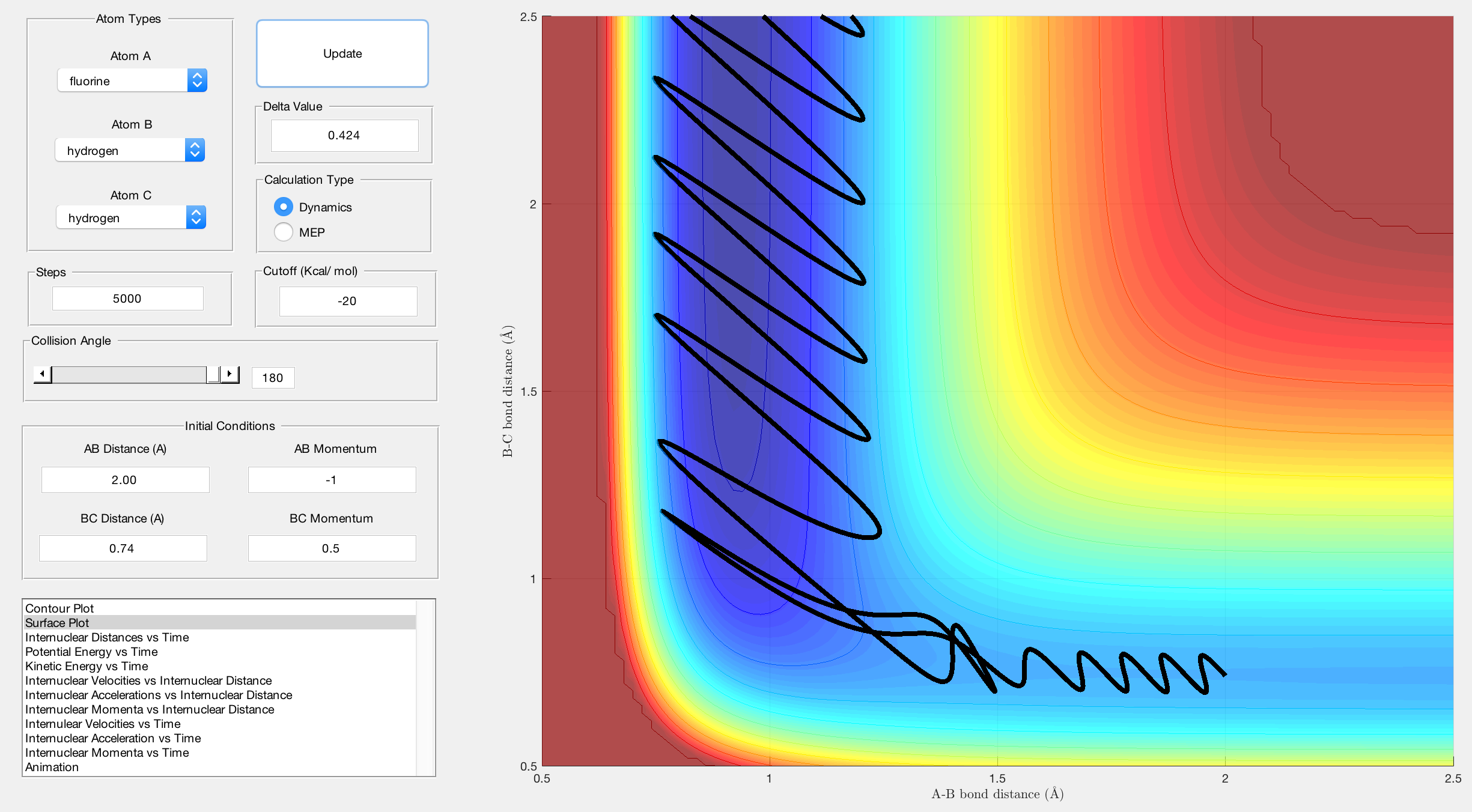The width and height of the screenshot is (1472, 812).
Task: Select Potential Energy vs Time item
Action: (91, 652)
